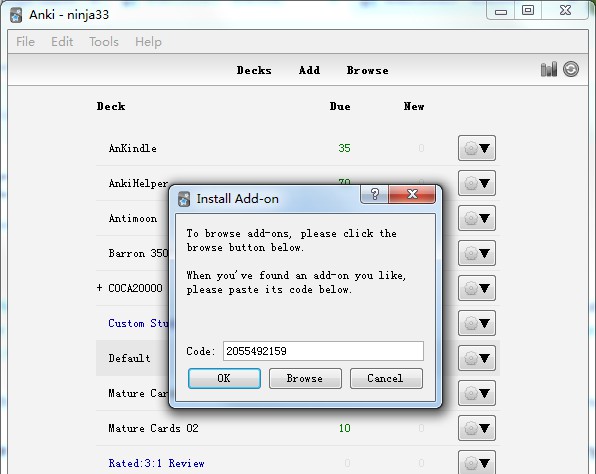Select the COCA20000 deck name

(135, 288)
